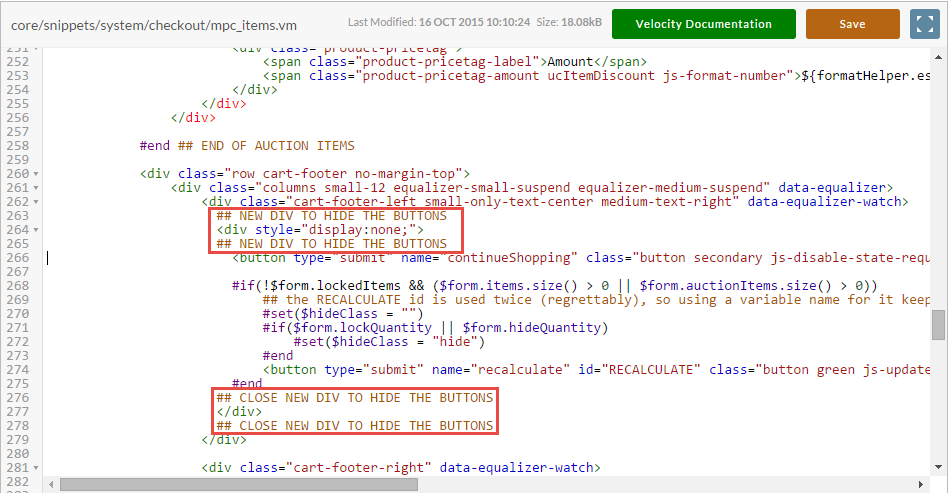Image resolution: width=949 pixels, height=493 pixels.
Task: Click the horizontal scrollbar thumb
Action: tap(239, 485)
